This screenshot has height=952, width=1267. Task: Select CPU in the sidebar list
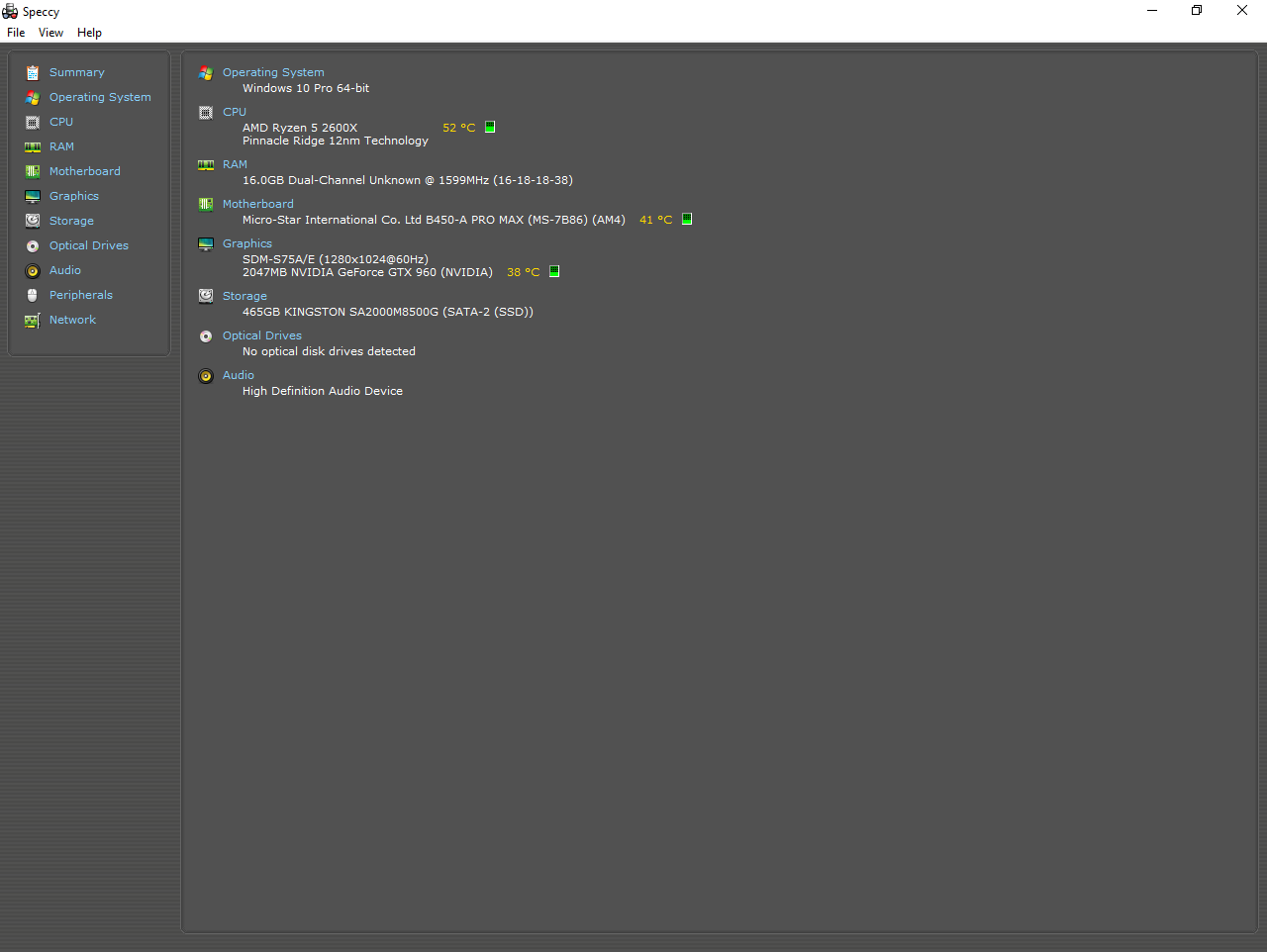(x=61, y=122)
